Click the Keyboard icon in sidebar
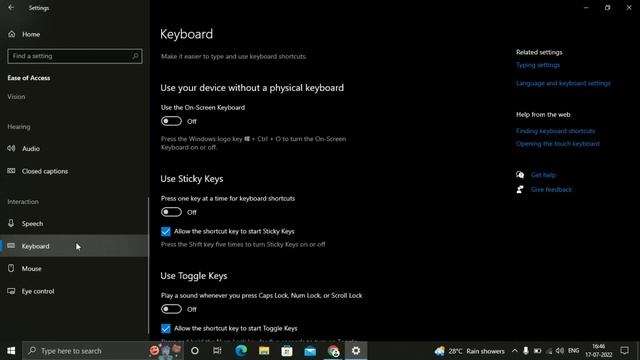Viewport: 640px width, 360px height. pyautogui.click(x=11, y=246)
